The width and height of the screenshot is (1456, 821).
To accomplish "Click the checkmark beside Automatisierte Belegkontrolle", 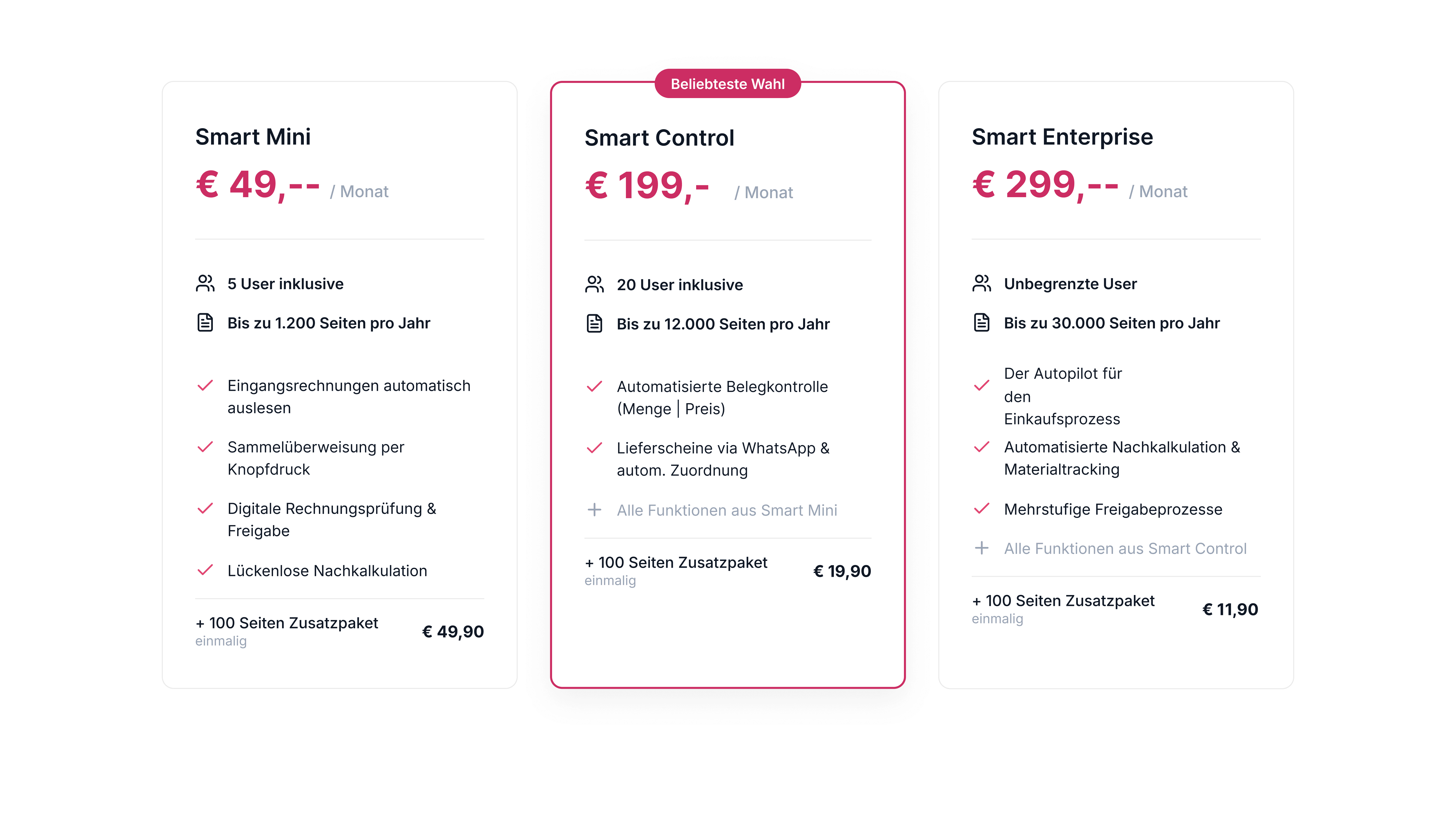I will pyautogui.click(x=595, y=386).
